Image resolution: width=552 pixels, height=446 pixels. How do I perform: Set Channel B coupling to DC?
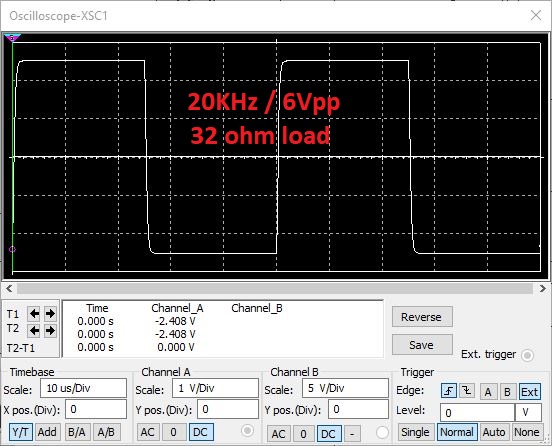pos(329,434)
